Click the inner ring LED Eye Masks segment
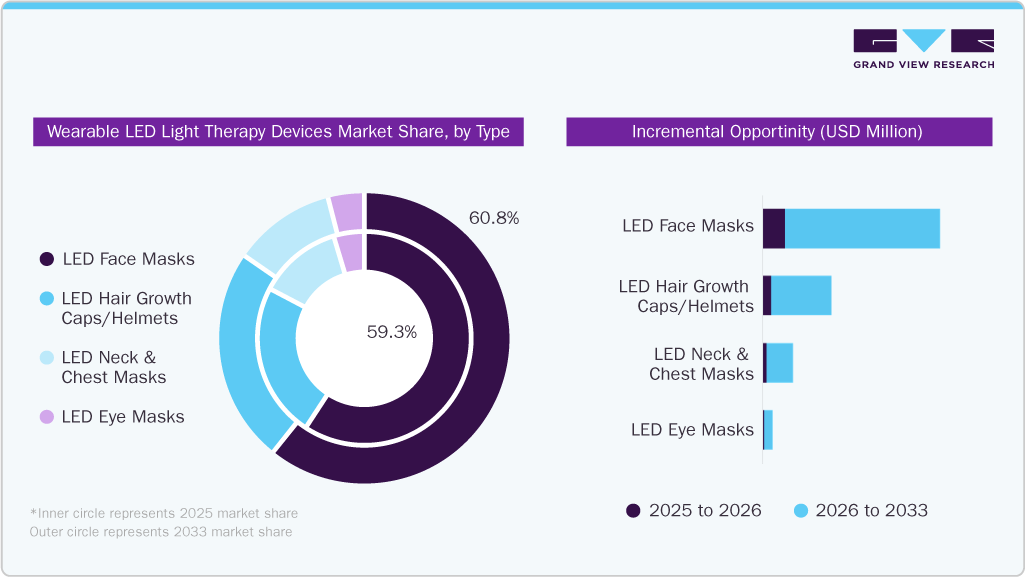The image size is (1025, 577). click(352, 254)
